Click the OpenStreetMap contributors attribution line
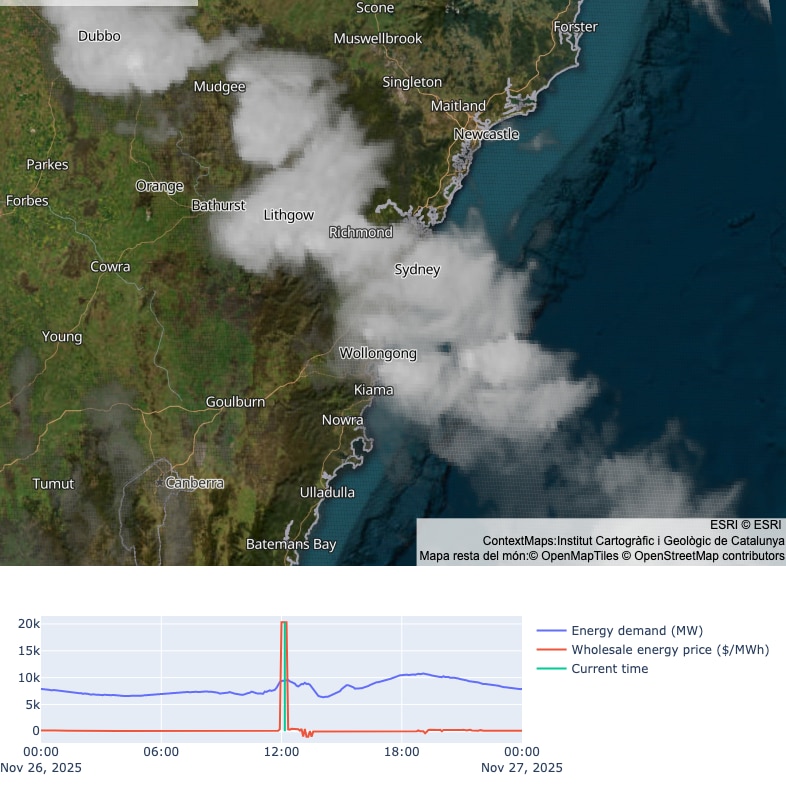This screenshot has width=786, height=786. click(x=602, y=556)
